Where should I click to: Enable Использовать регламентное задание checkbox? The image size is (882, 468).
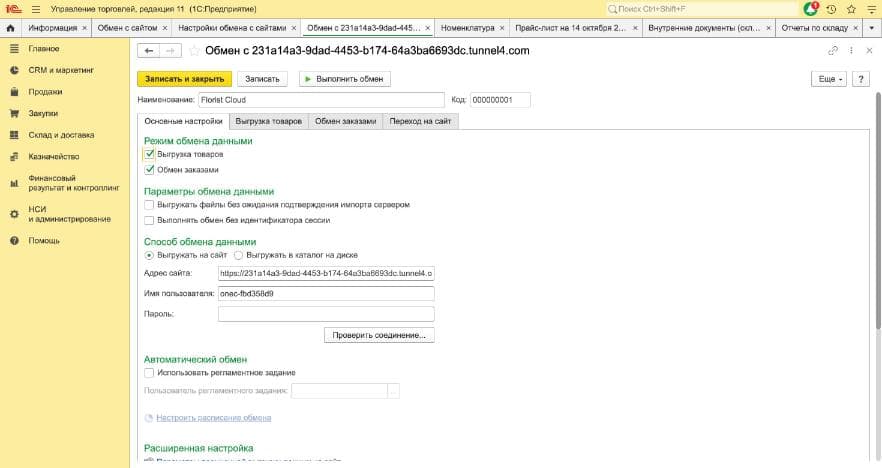click(x=149, y=373)
